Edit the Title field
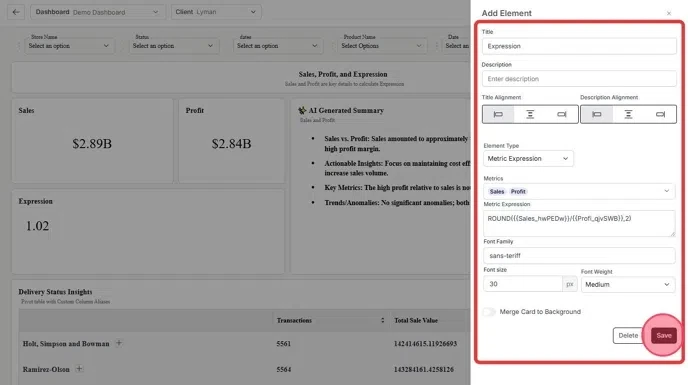688x385 pixels. point(579,46)
